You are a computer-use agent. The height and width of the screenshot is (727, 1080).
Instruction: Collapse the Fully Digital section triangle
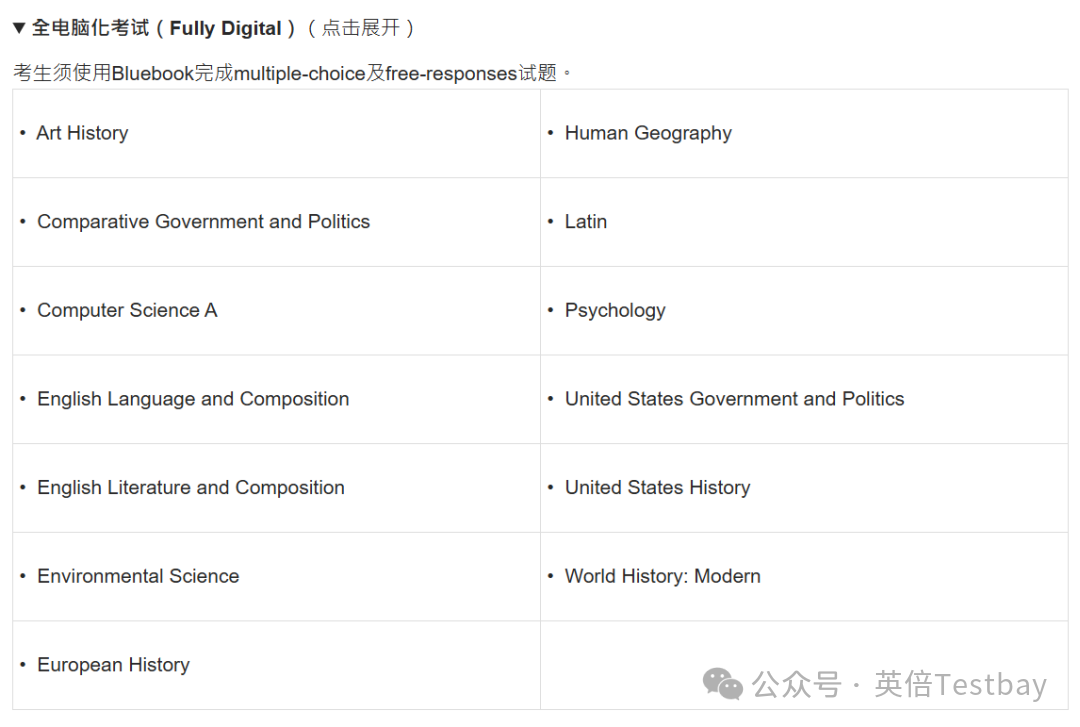[x=19, y=28]
